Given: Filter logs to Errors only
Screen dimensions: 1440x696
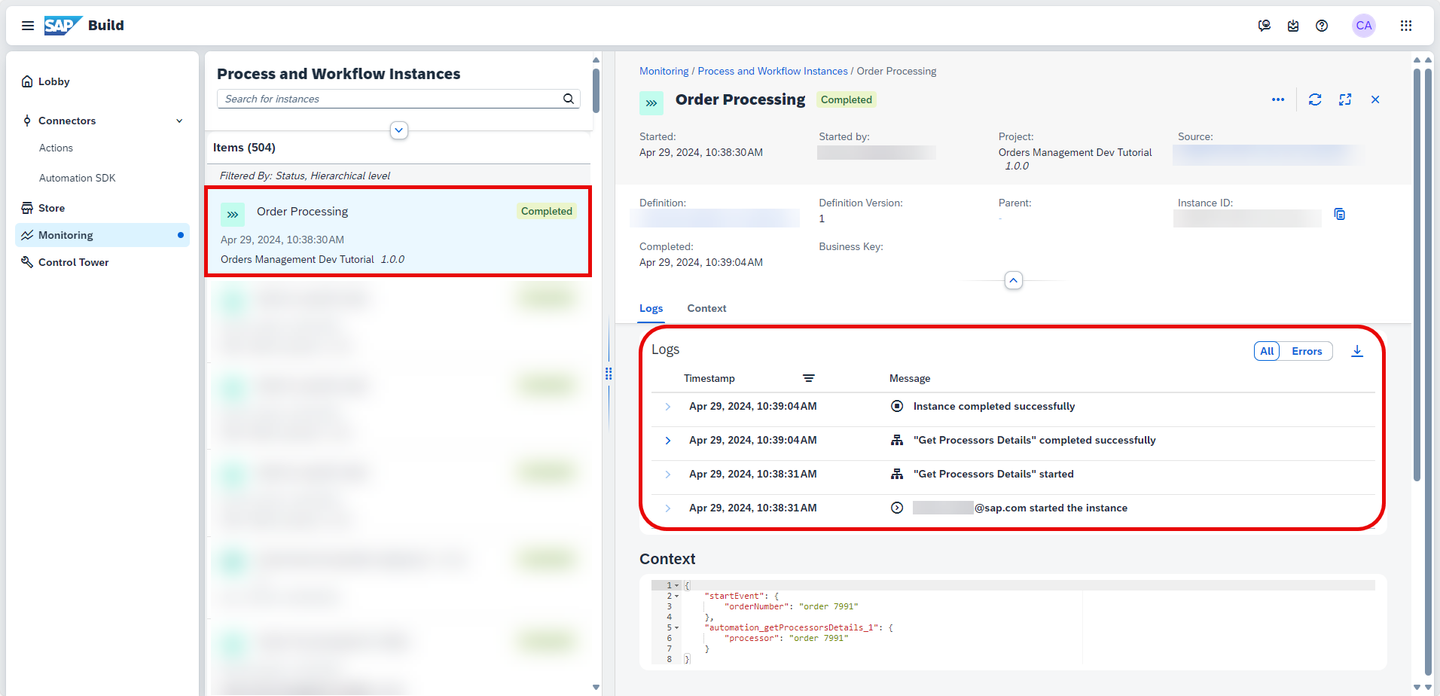Looking at the screenshot, I should [x=1306, y=351].
